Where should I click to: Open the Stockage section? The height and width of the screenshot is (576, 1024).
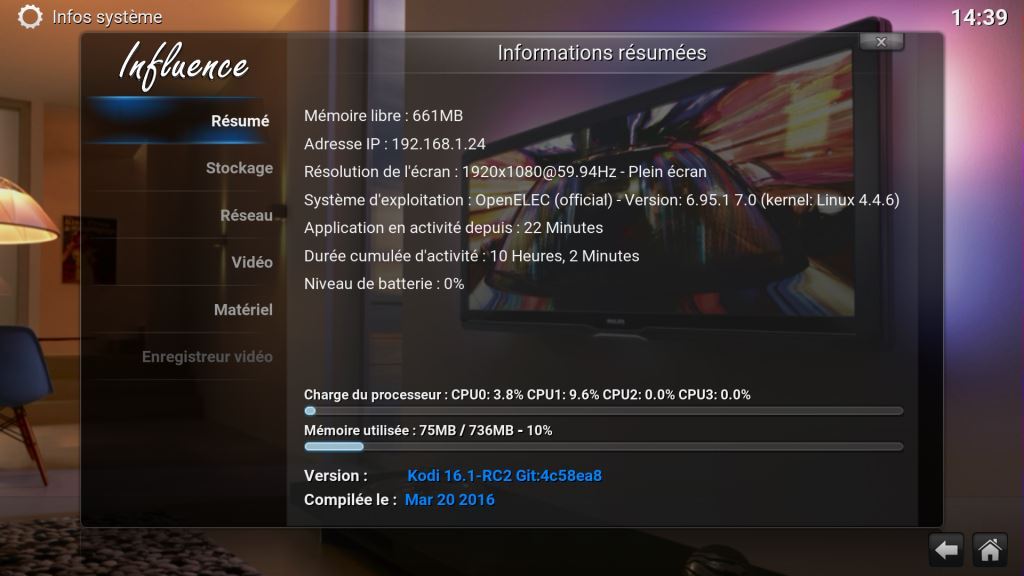point(239,168)
